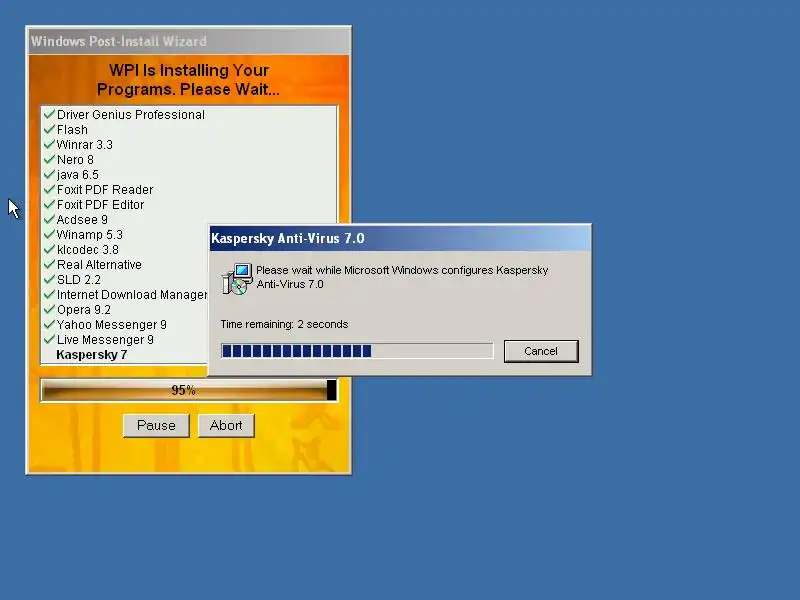The width and height of the screenshot is (800, 600).
Task: Click the 'Time remaining: 2 seconds' text
Action: (284, 324)
